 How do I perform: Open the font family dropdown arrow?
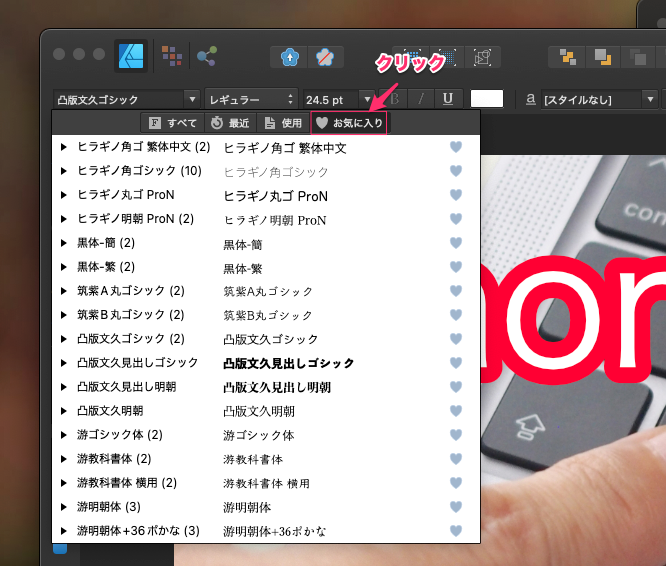coord(192,99)
